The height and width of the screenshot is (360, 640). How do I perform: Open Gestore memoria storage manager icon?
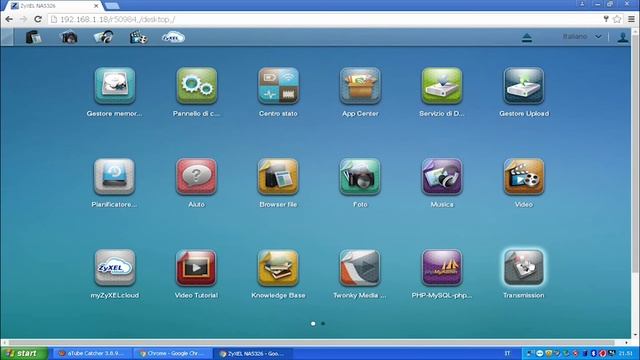115,86
